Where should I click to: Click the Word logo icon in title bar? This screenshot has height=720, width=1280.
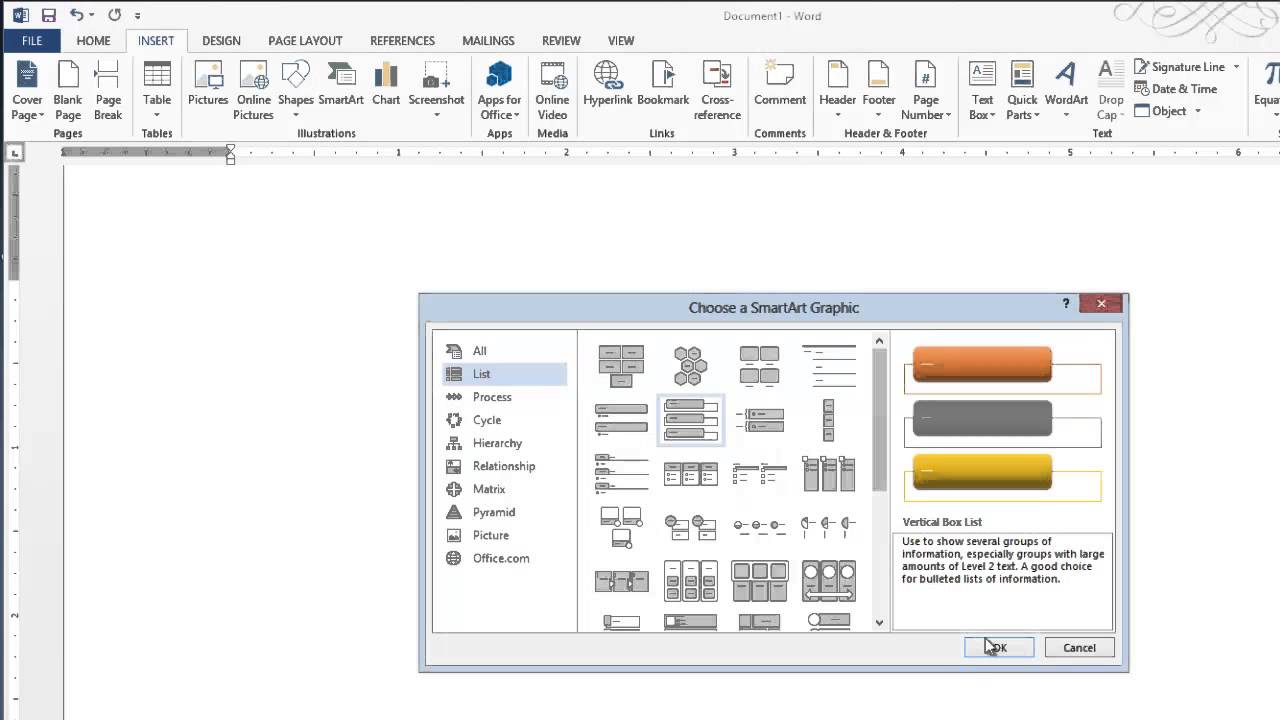click(20, 15)
